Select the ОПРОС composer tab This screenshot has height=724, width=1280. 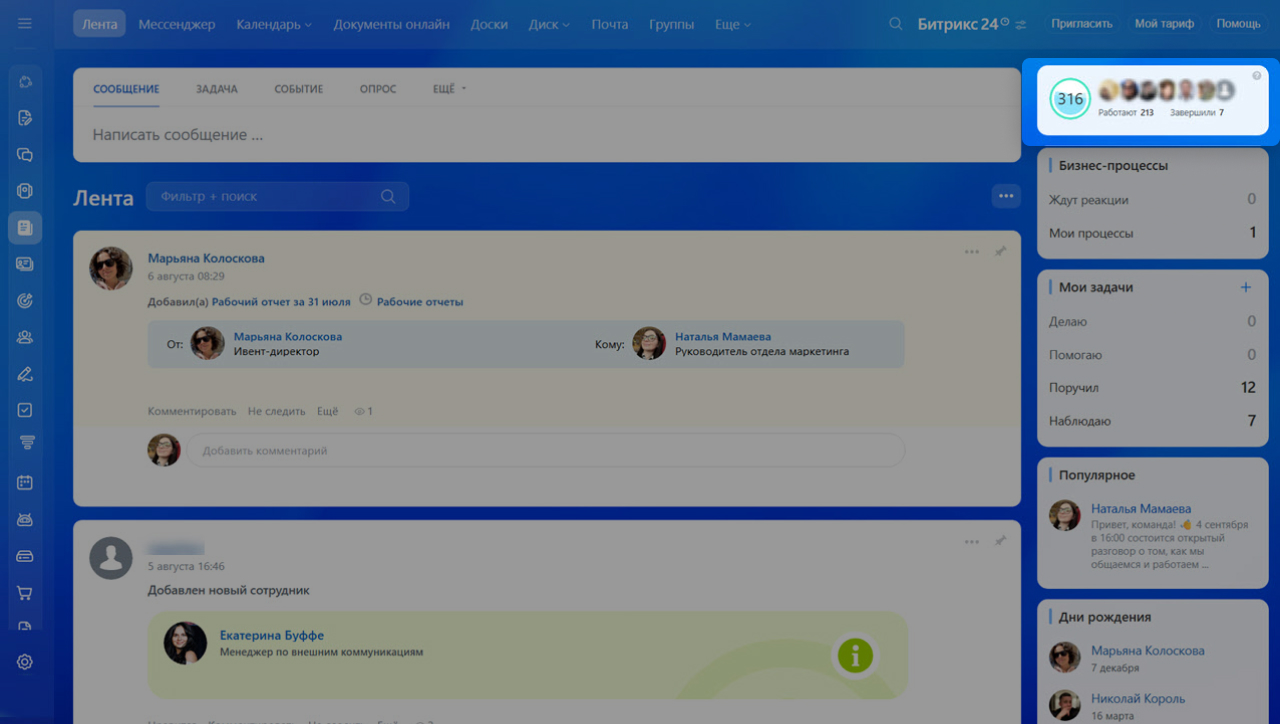(378, 89)
